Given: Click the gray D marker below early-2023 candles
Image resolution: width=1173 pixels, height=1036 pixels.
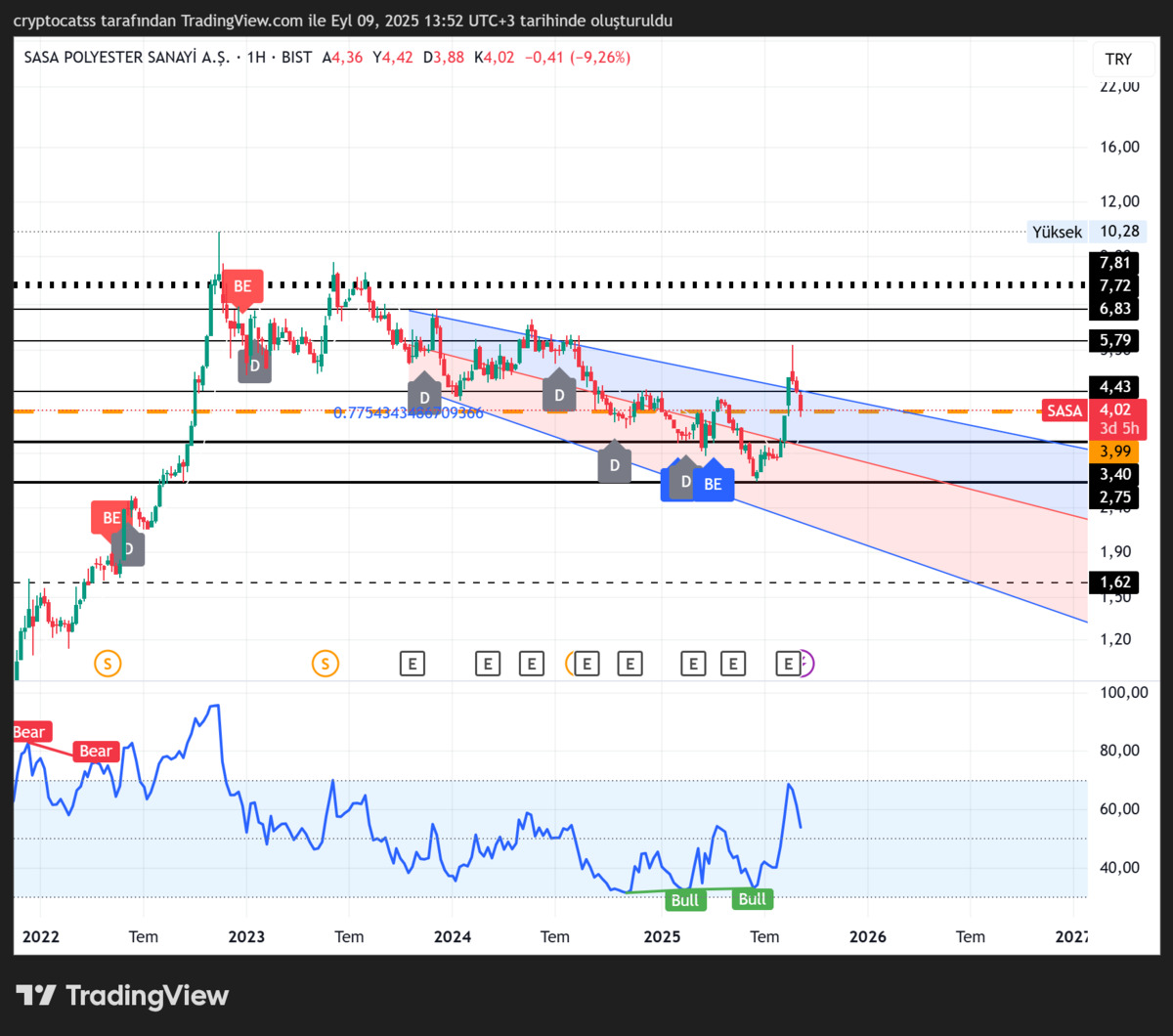Looking at the screenshot, I should point(254,363).
